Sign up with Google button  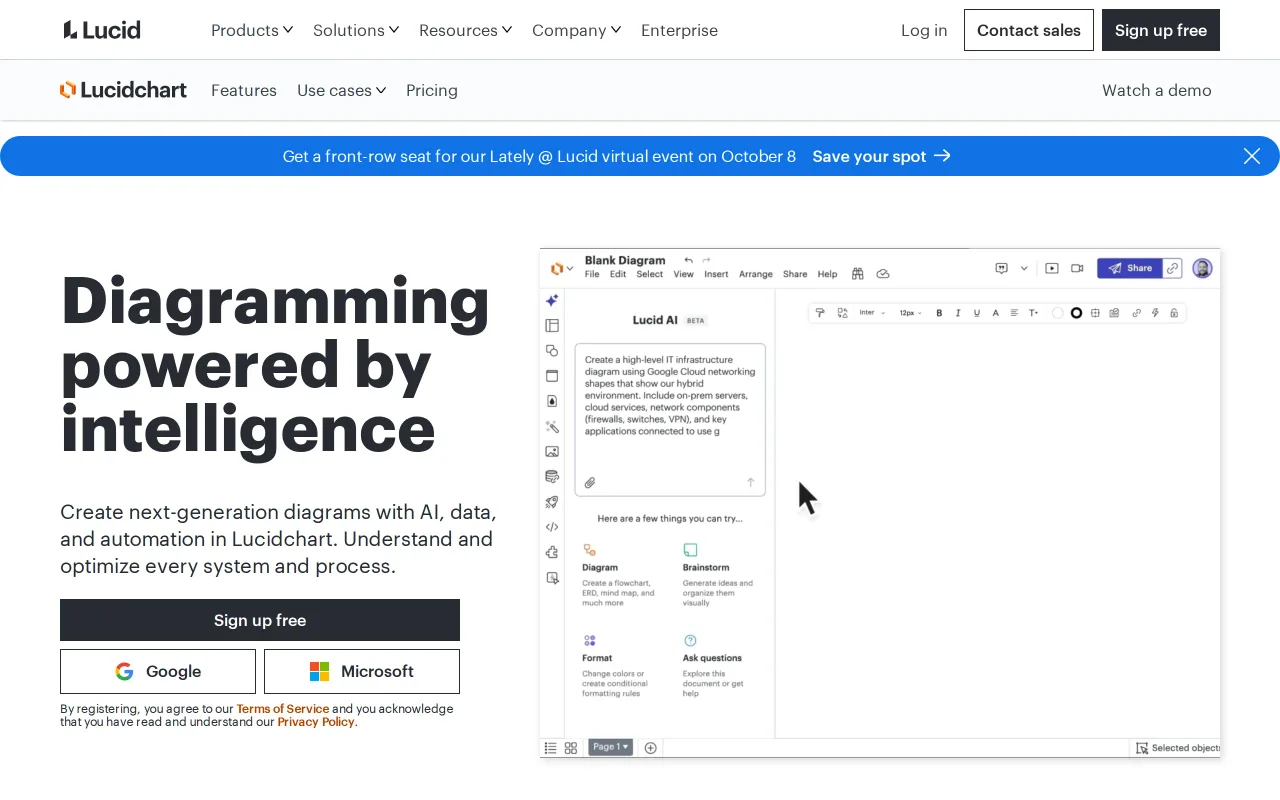pos(158,671)
